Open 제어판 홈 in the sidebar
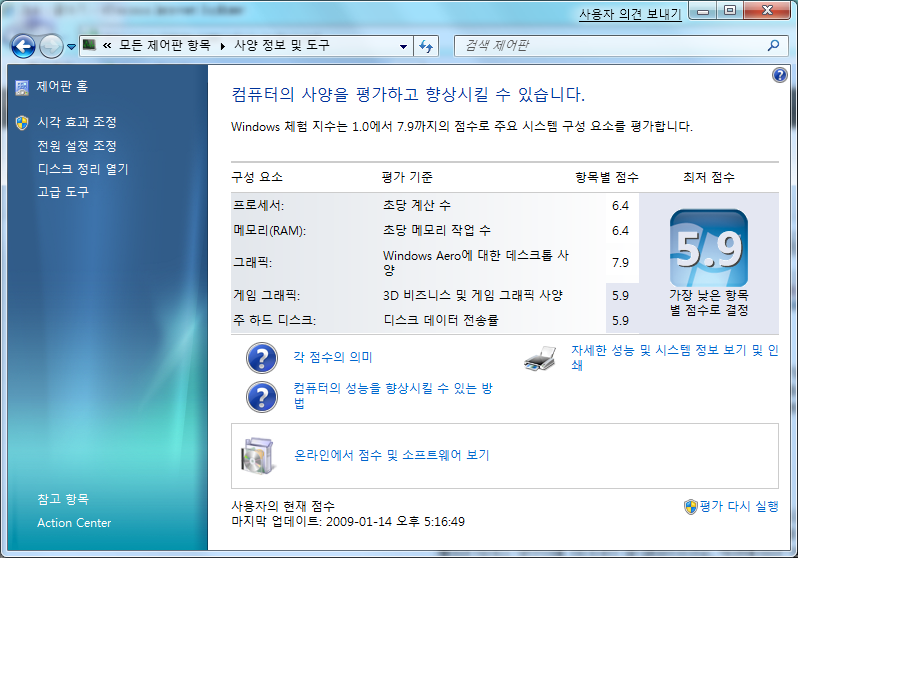The height and width of the screenshot is (700, 914). pos(62,87)
